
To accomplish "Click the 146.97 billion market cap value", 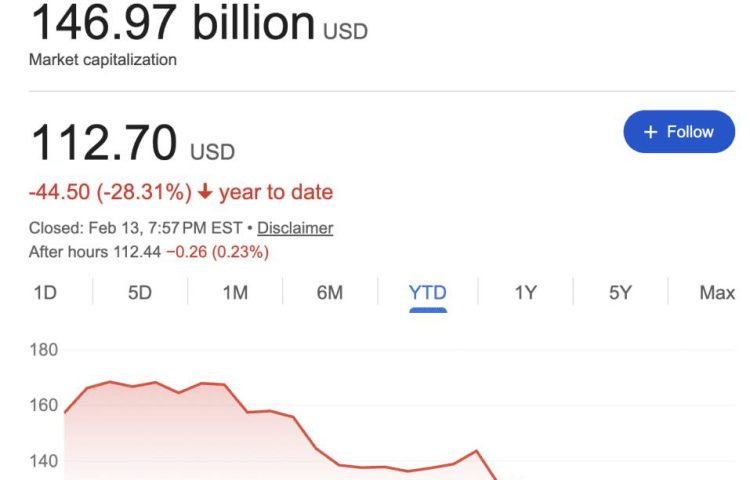I will click(x=172, y=24).
